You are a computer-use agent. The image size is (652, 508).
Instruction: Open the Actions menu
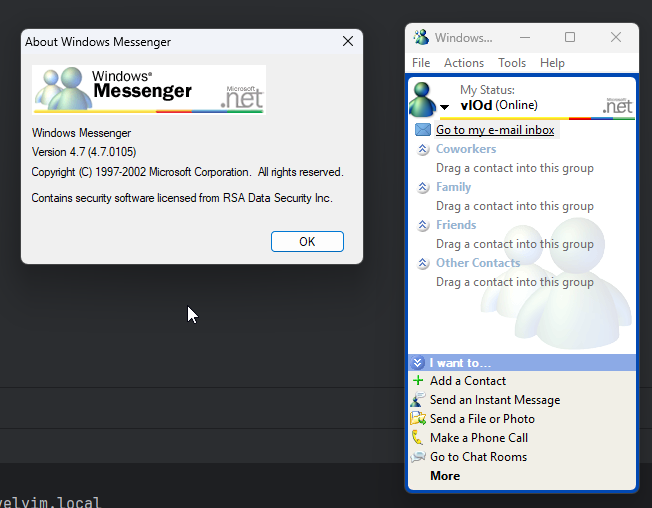[x=464, y=63]
